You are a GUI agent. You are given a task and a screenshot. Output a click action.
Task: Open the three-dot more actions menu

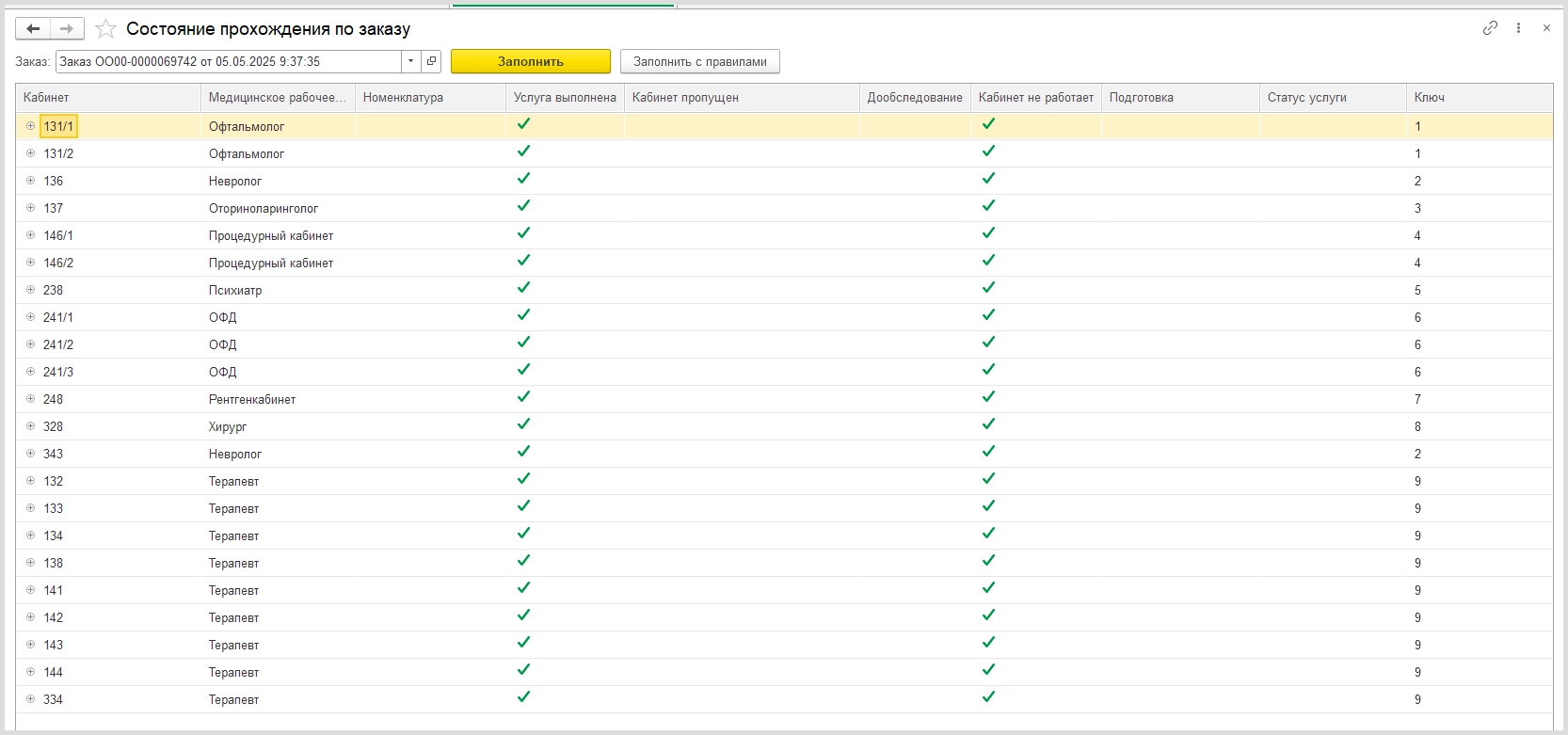point(1518,28)
